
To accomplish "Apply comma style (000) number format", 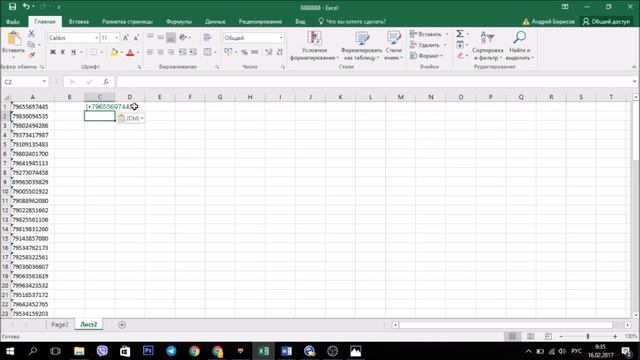I will 255,52.
